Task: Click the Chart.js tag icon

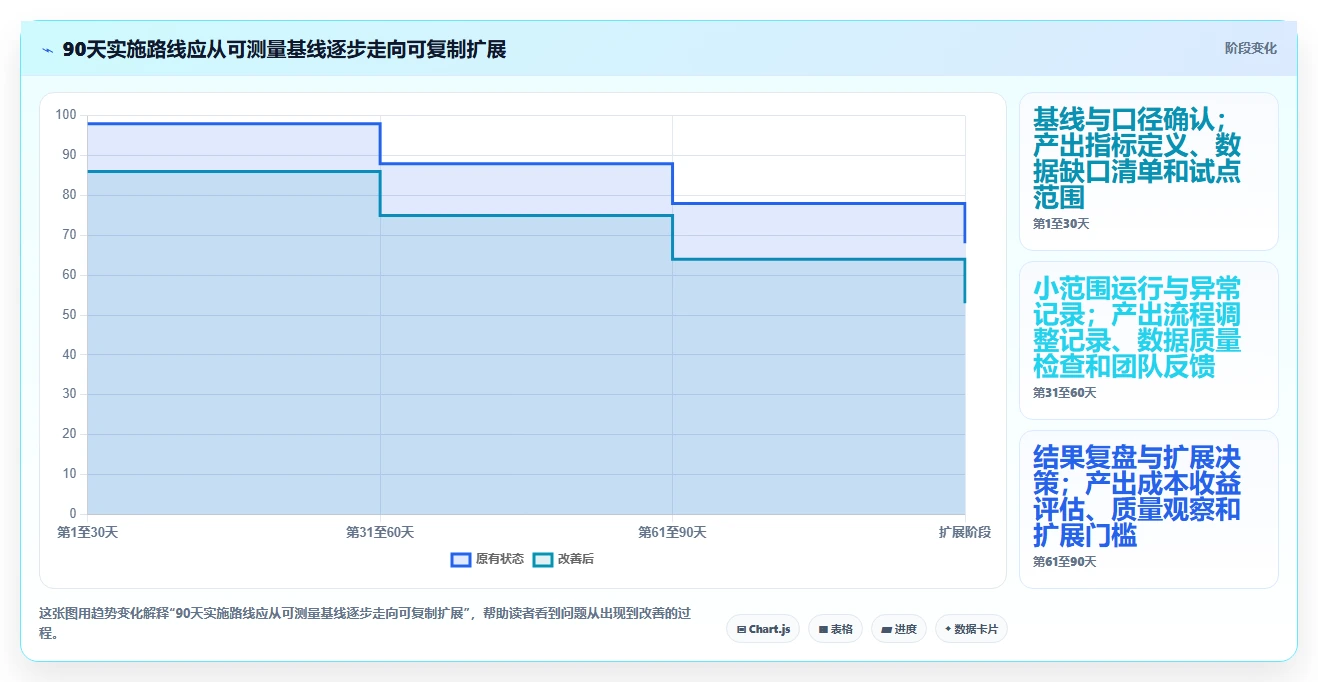Action: (741, 630)
